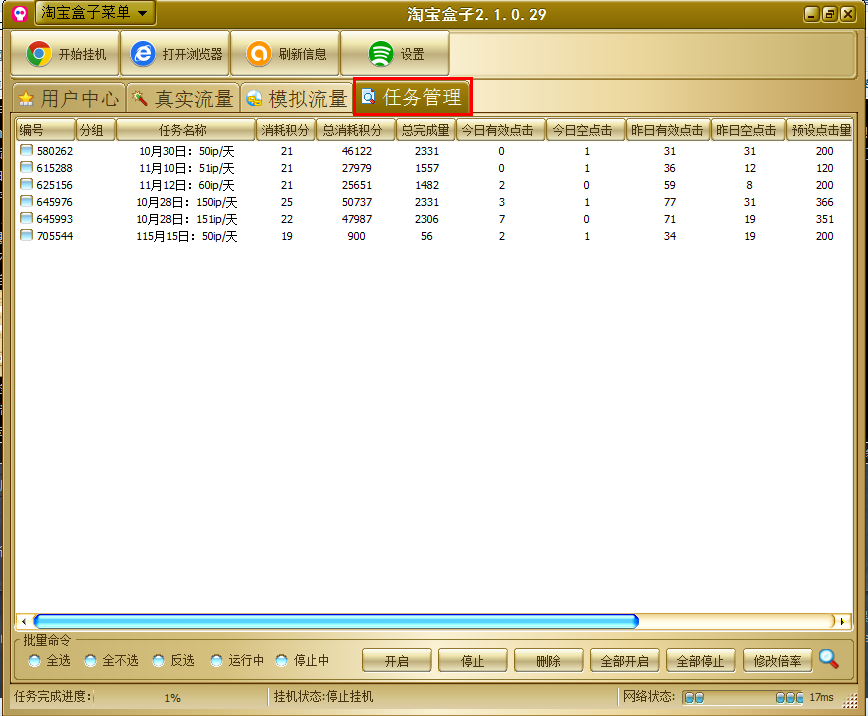Check the box for task 580262
868x716 pixels.
pyautogui.click(x=27, y=151)
